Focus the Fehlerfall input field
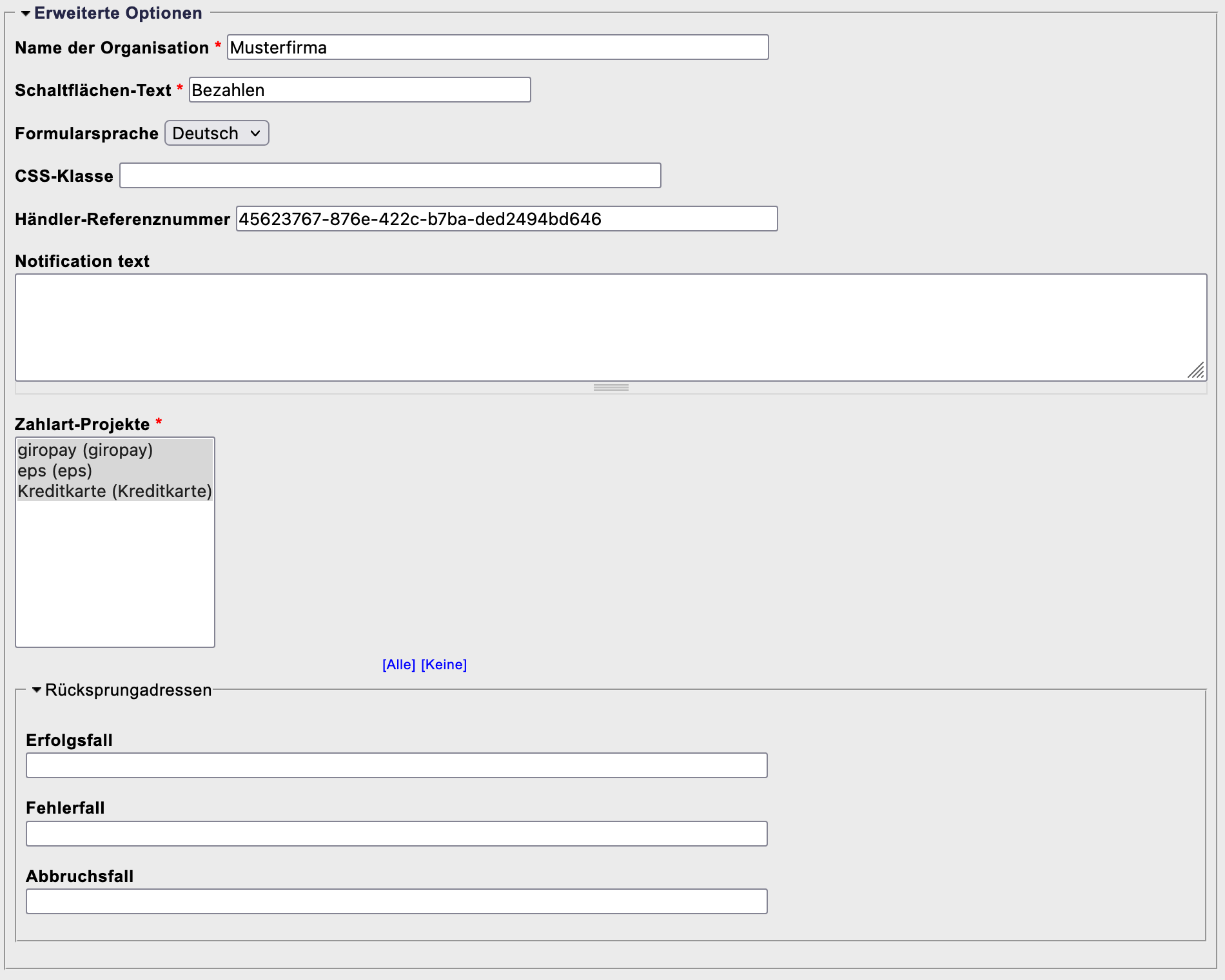Image resolution: width=1225 pixels, height=980 pixels. point(396,834)
